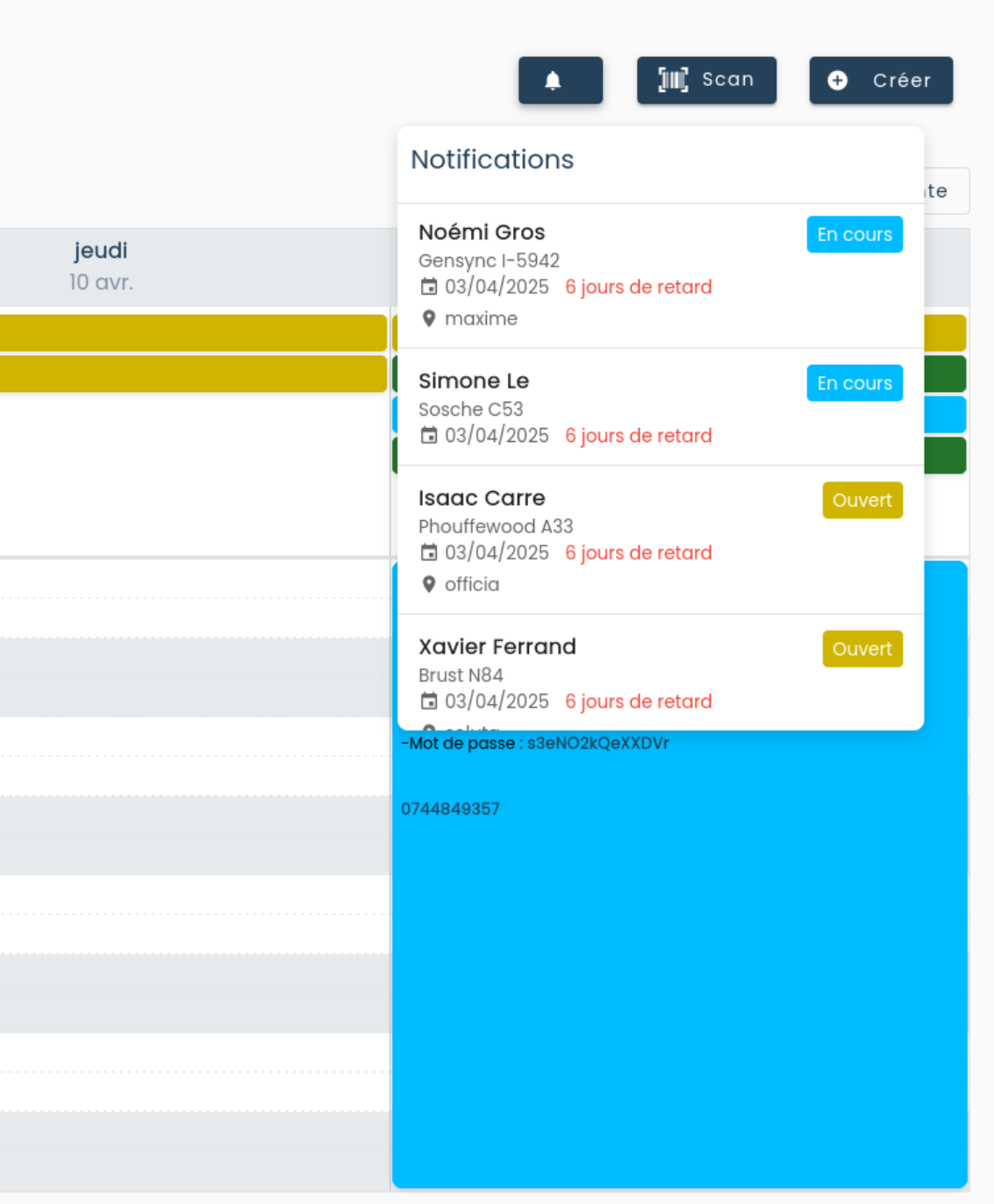Viewport: 994px width, 1204px height.
Task: Click the barcode icon in Scan
Action: tap(673, 81)
